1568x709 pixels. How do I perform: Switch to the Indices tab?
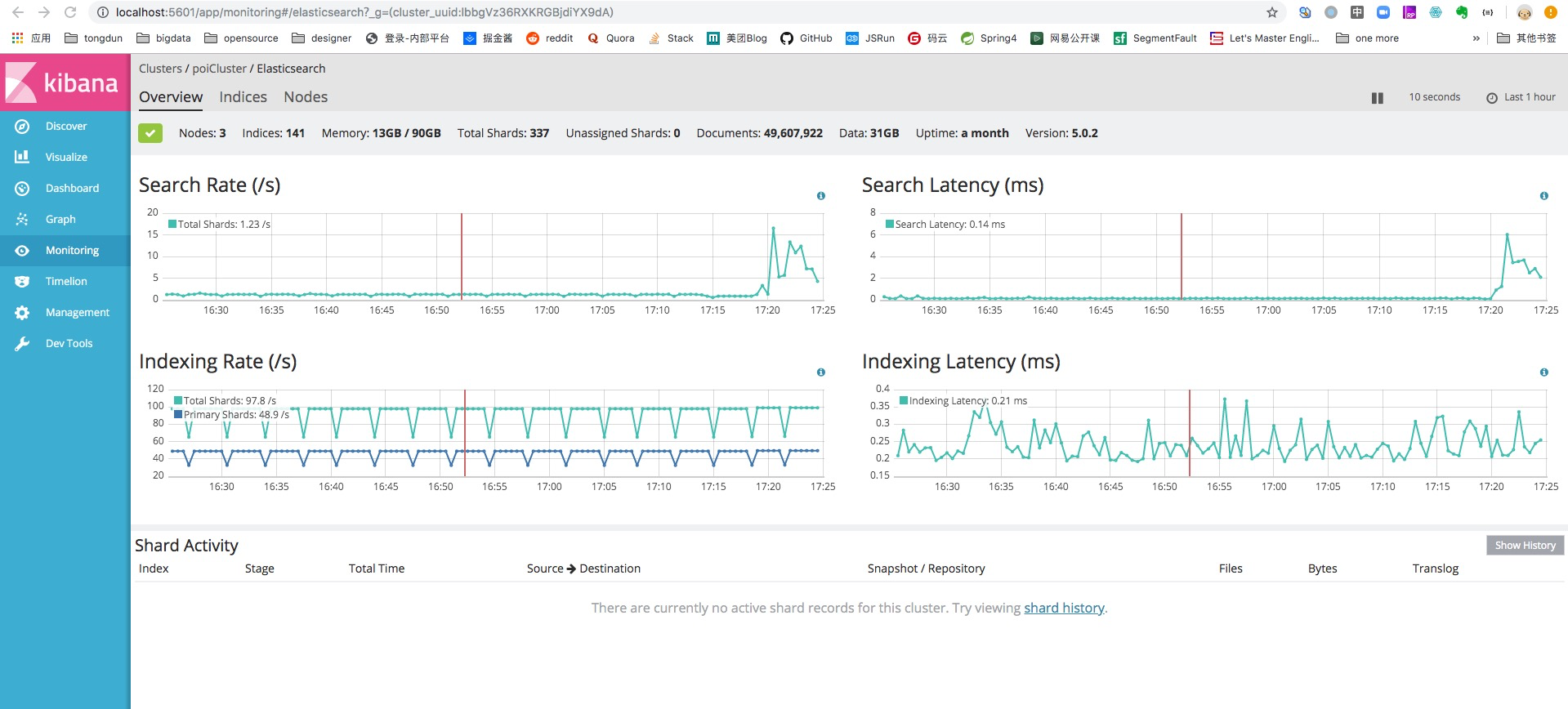pos(243,97)
